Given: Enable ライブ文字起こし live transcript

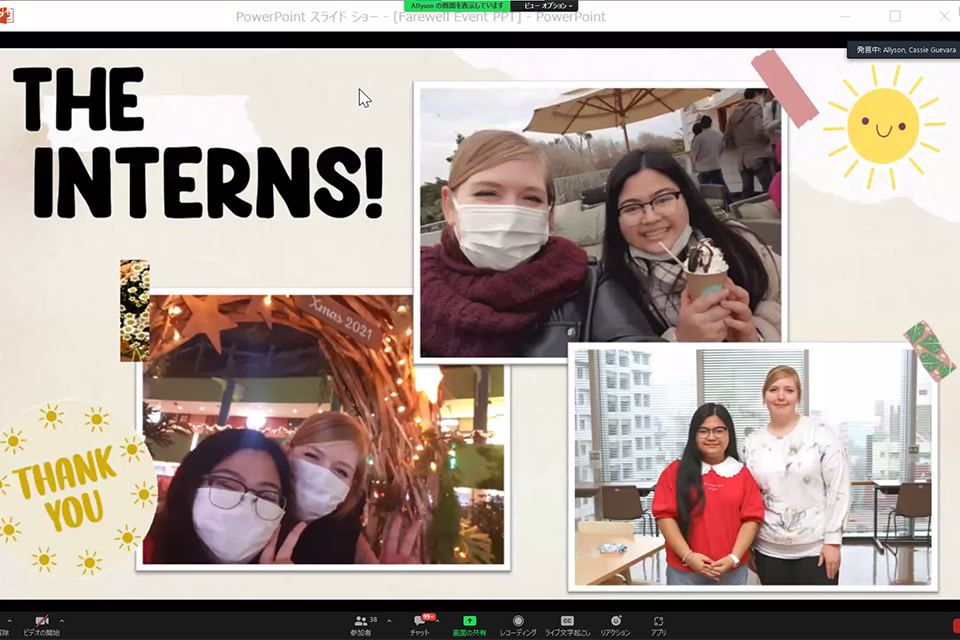Looking at the screenshot, I should (568, 625).
